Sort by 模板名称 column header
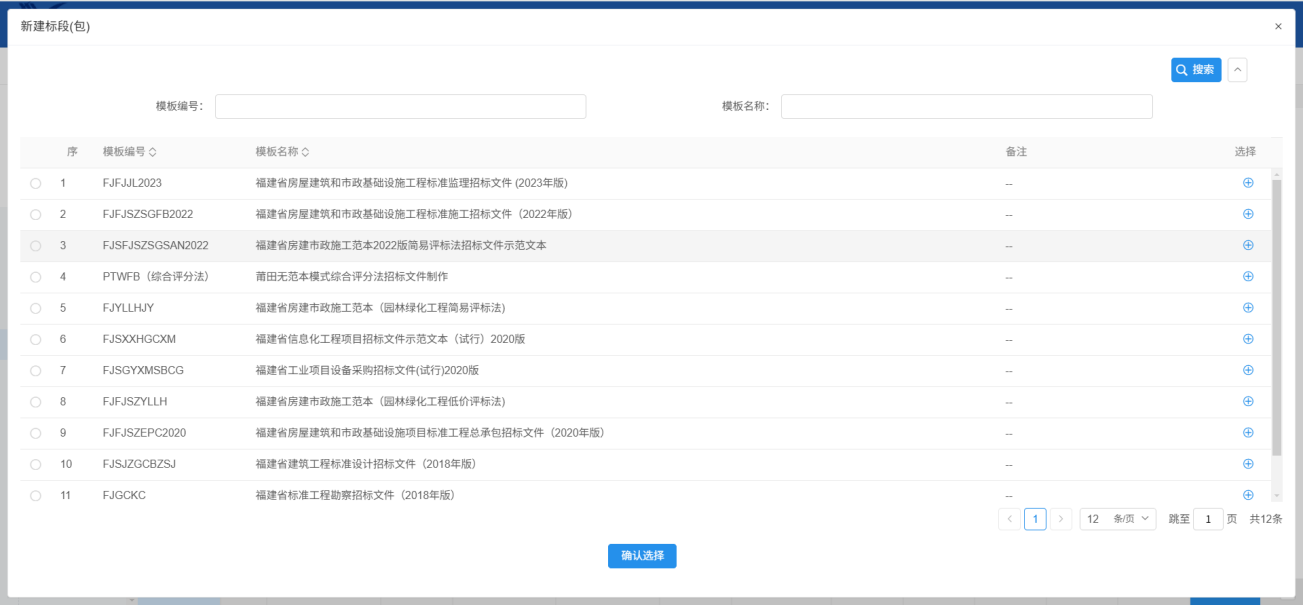This screenshot has height=605, width=1303. [x=282, y=152]
